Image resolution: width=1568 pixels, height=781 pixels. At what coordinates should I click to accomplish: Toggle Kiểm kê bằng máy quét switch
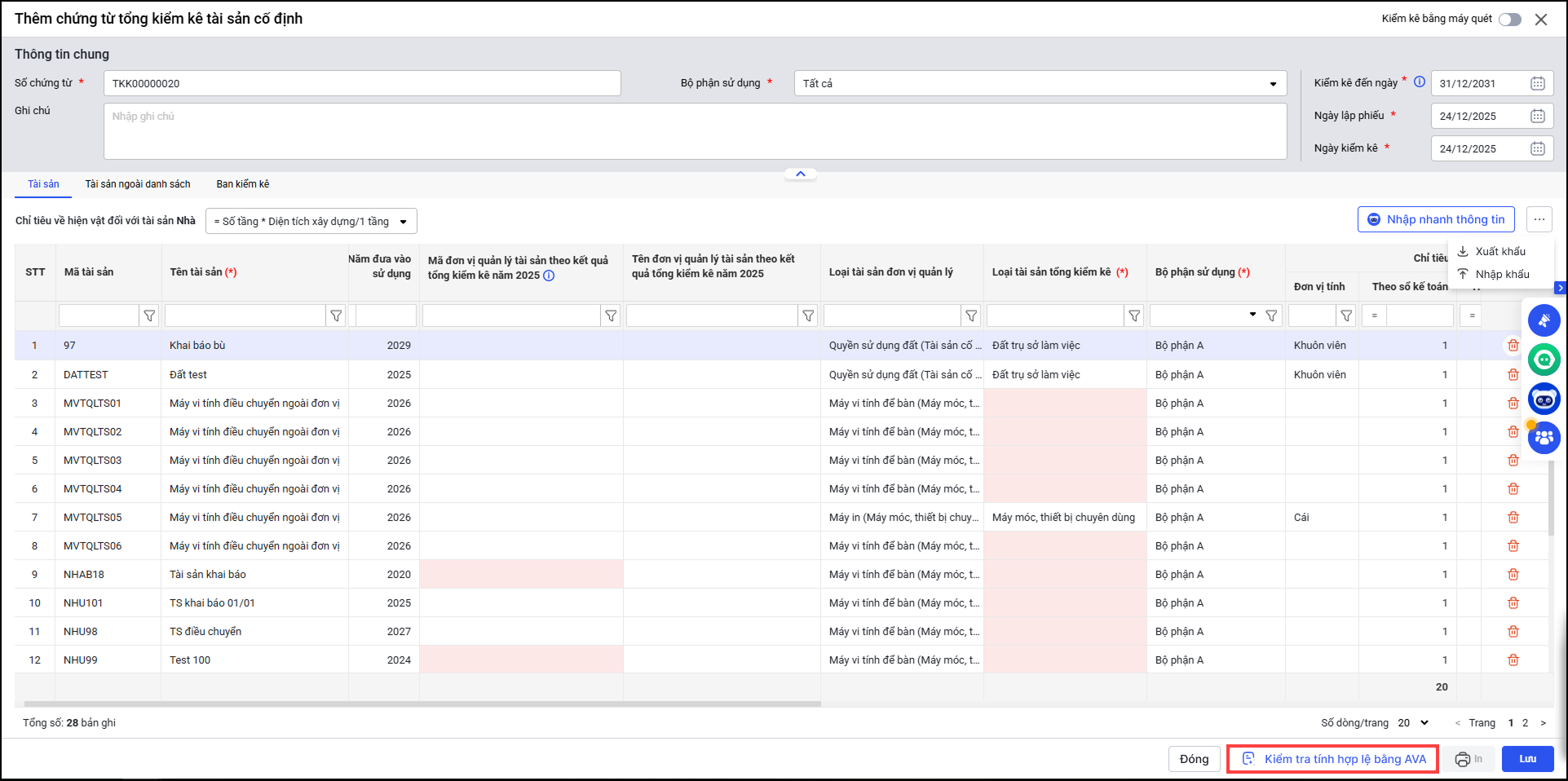pos(1509,20)
